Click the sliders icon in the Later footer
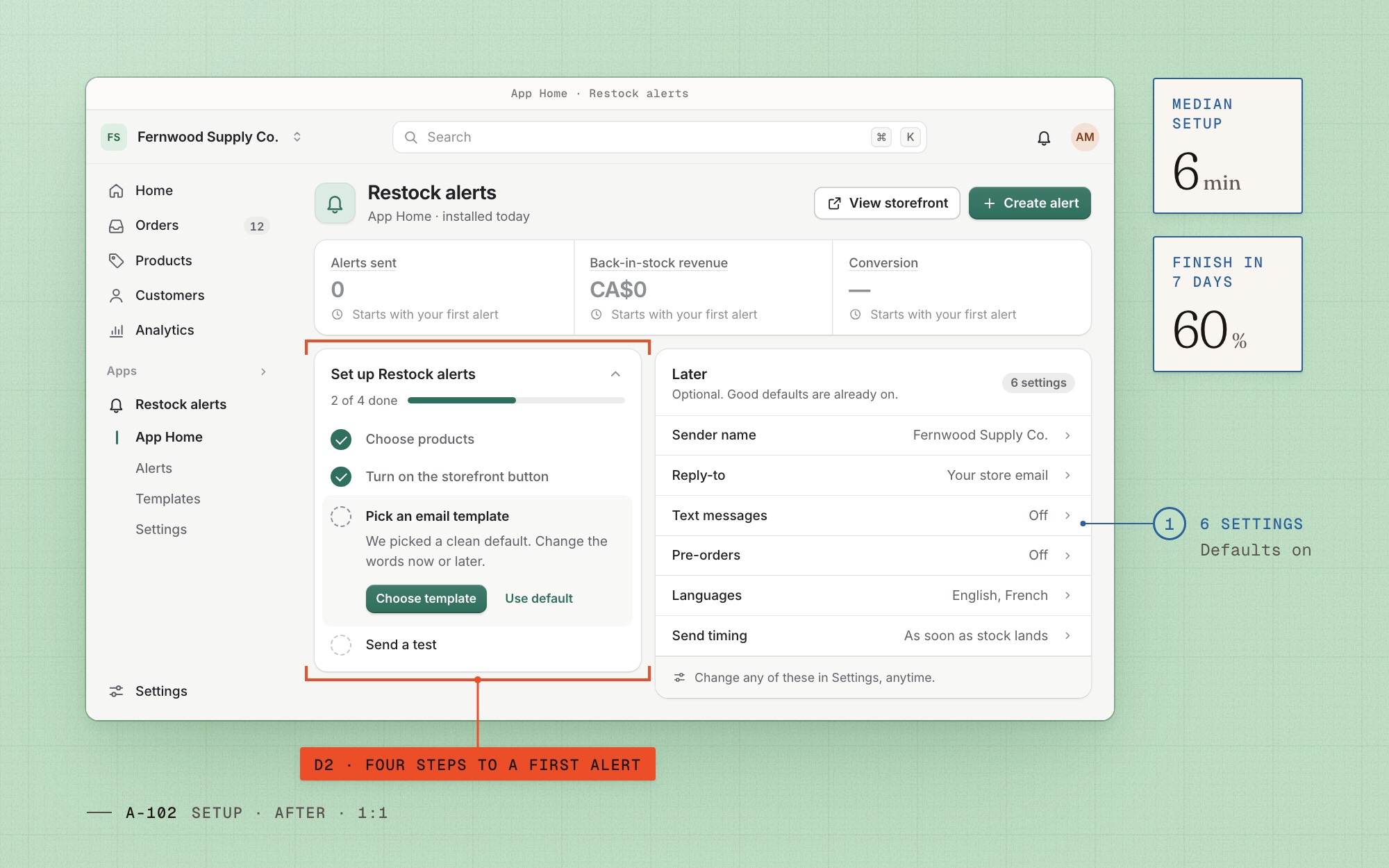Viewport: 1389px width, 868px height. click(x=679, y=677)
